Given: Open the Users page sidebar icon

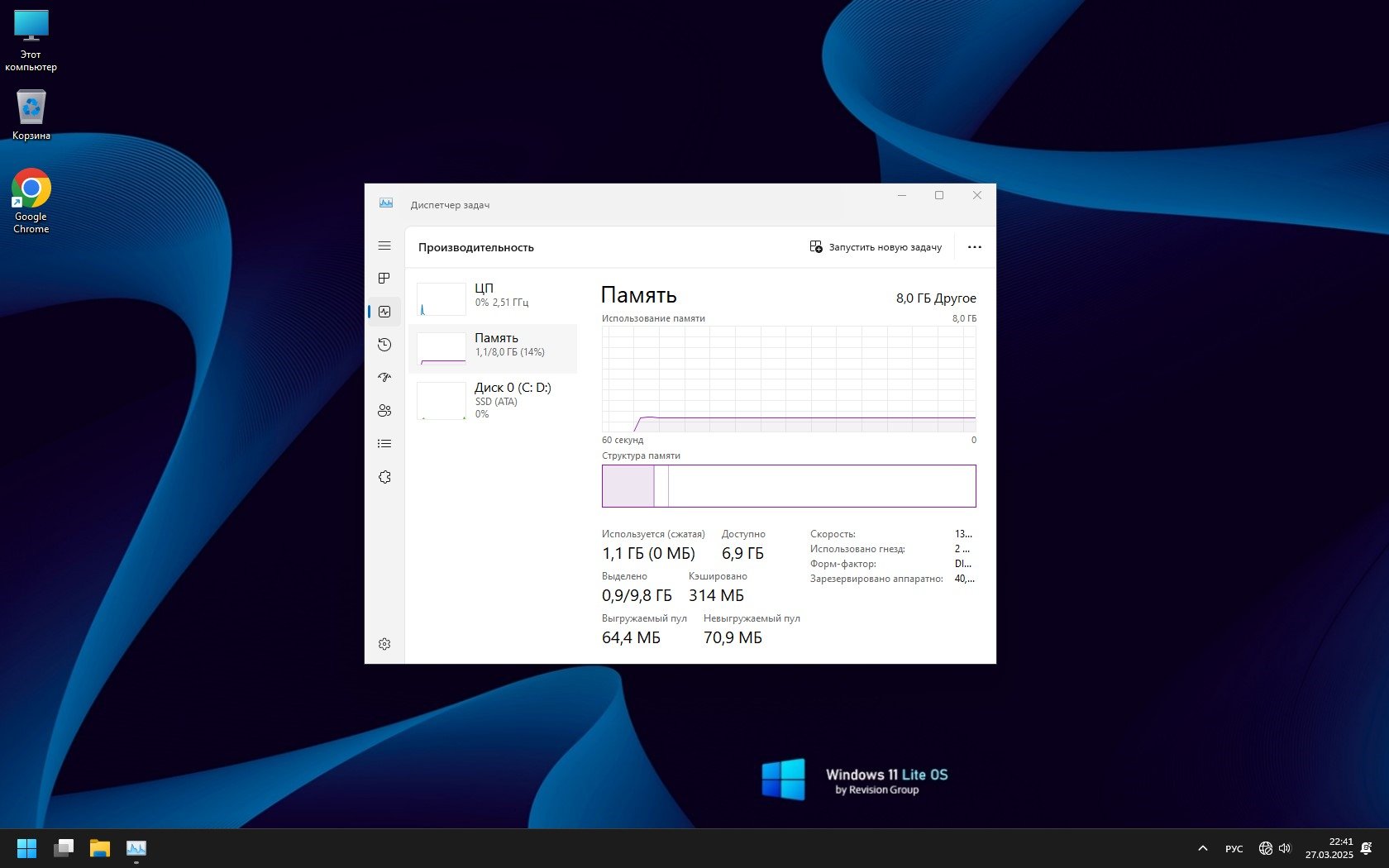Looking at the screenshot, I should pos(384,411).
